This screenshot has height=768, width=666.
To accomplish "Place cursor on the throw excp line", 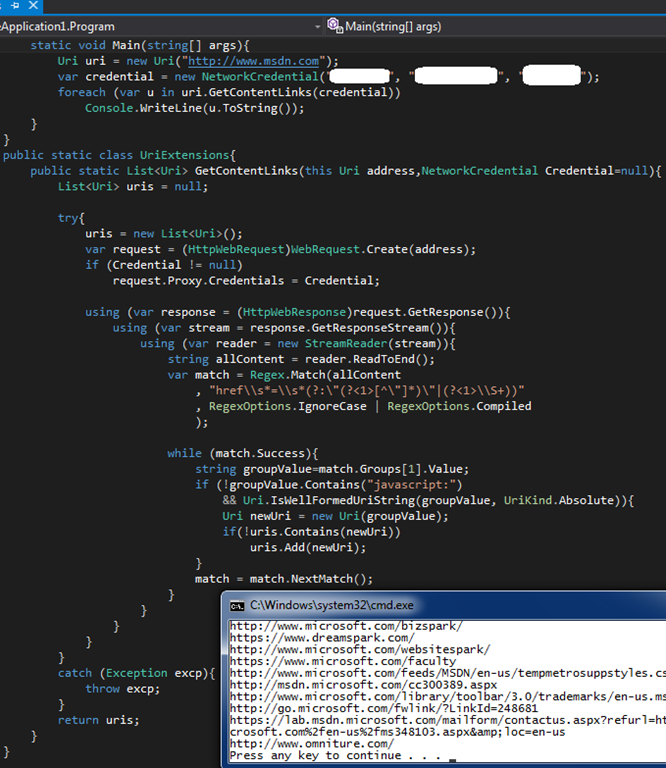I will point(122,689).
